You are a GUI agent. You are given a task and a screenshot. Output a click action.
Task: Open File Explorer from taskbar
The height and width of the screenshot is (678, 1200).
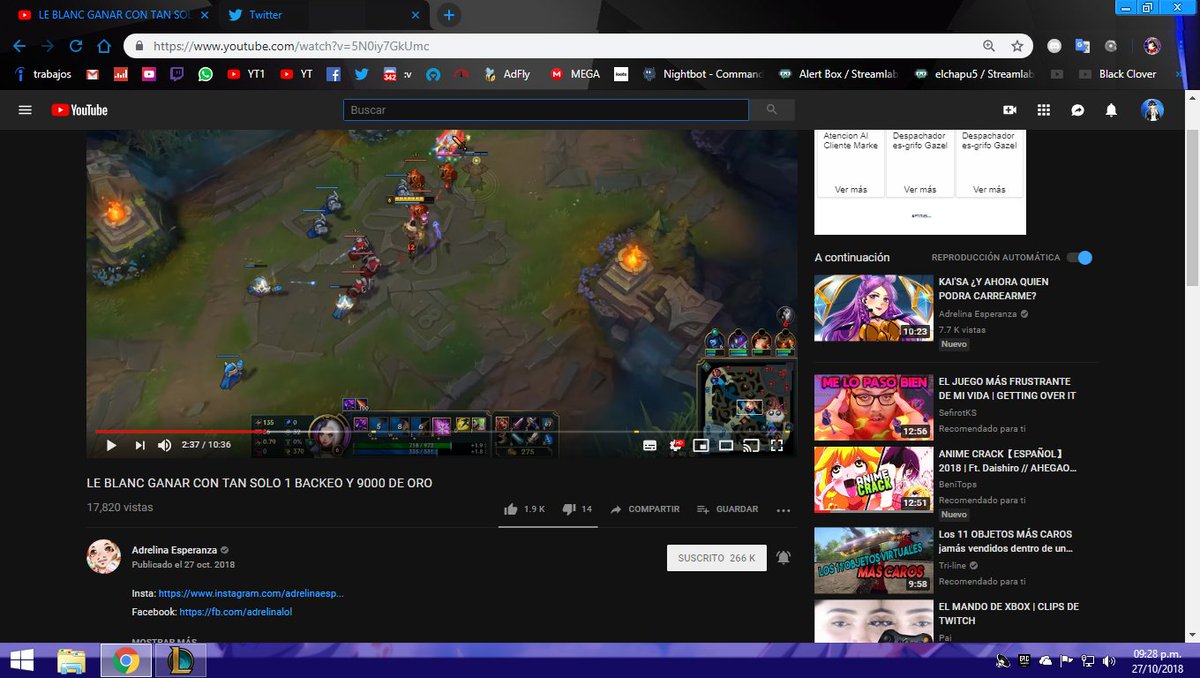tap(72, 661)
